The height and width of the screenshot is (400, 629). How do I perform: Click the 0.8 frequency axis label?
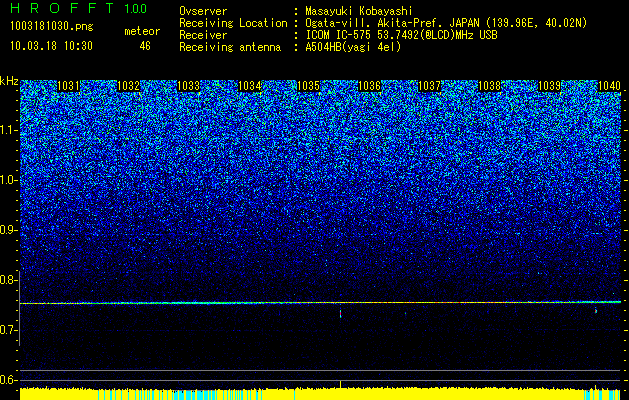(6, 280)
